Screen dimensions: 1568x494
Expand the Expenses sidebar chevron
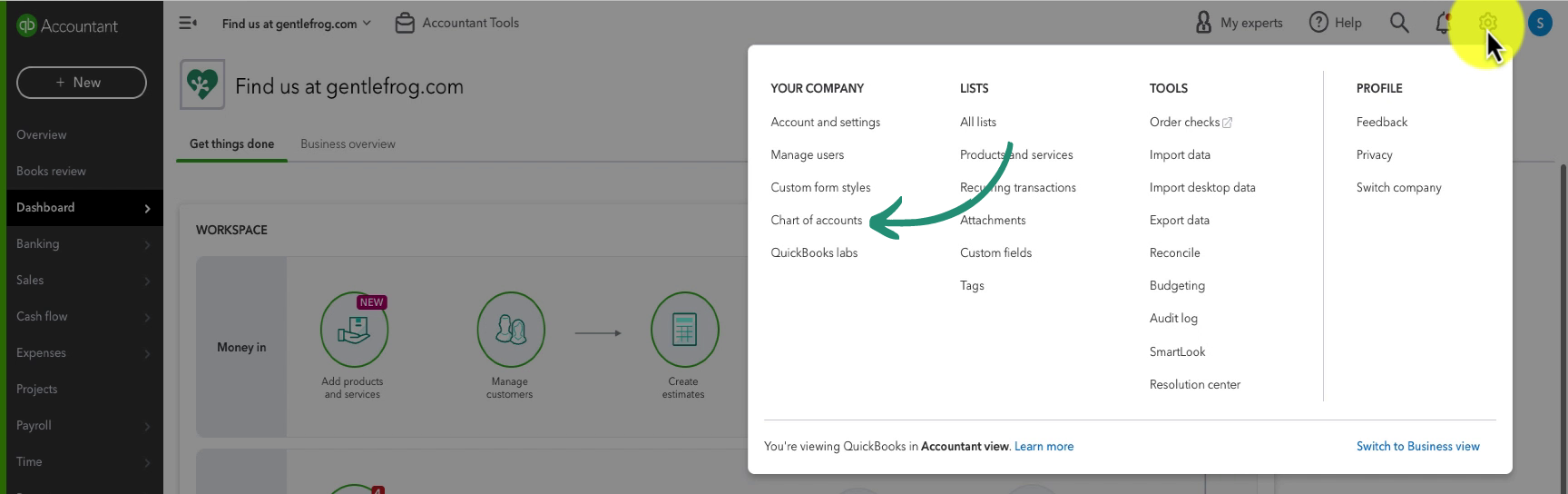pos(148,353)
